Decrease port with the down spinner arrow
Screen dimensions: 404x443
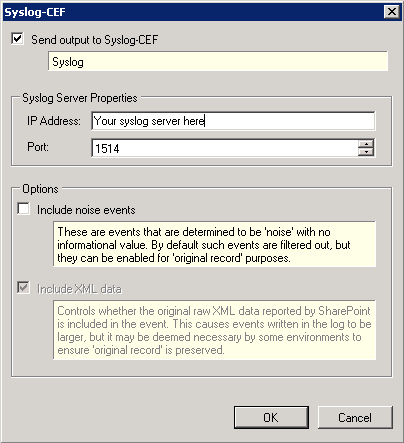[x=366, y=152]
